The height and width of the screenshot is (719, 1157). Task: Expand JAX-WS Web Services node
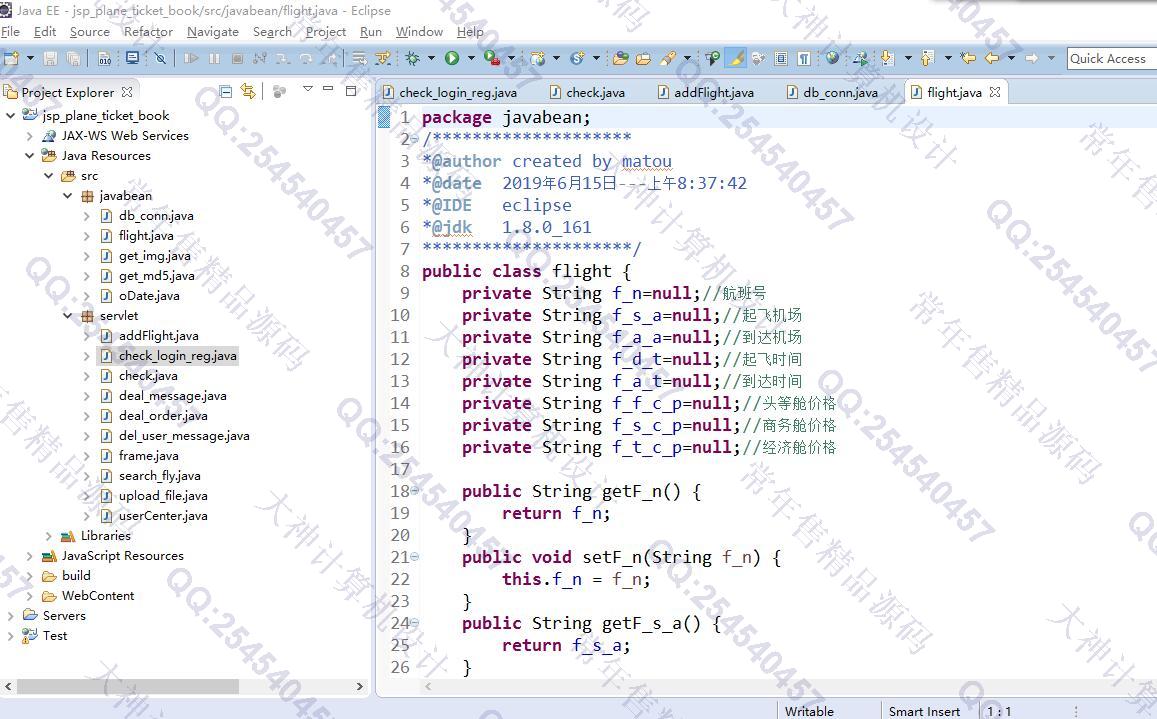point(30,136)
